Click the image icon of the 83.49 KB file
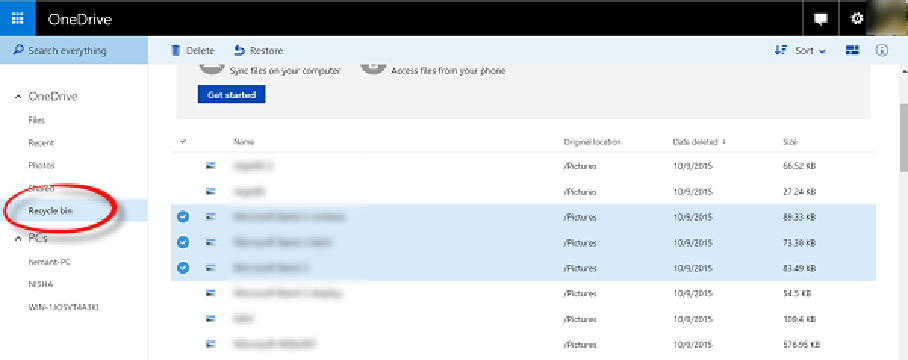Image resolution: width=908 pixels, height=360 pixels. (211, 267)
